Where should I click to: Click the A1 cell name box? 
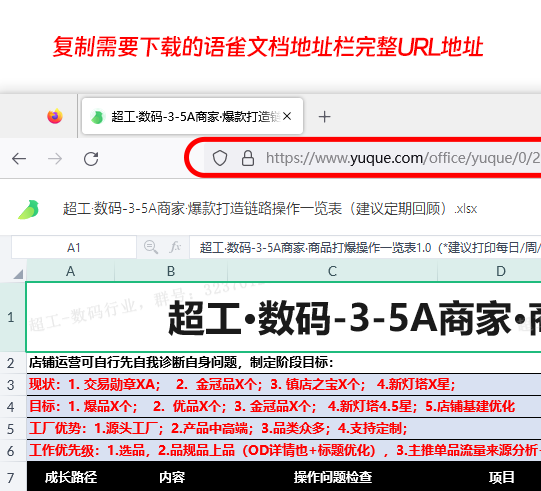click(x=74, y=247)
